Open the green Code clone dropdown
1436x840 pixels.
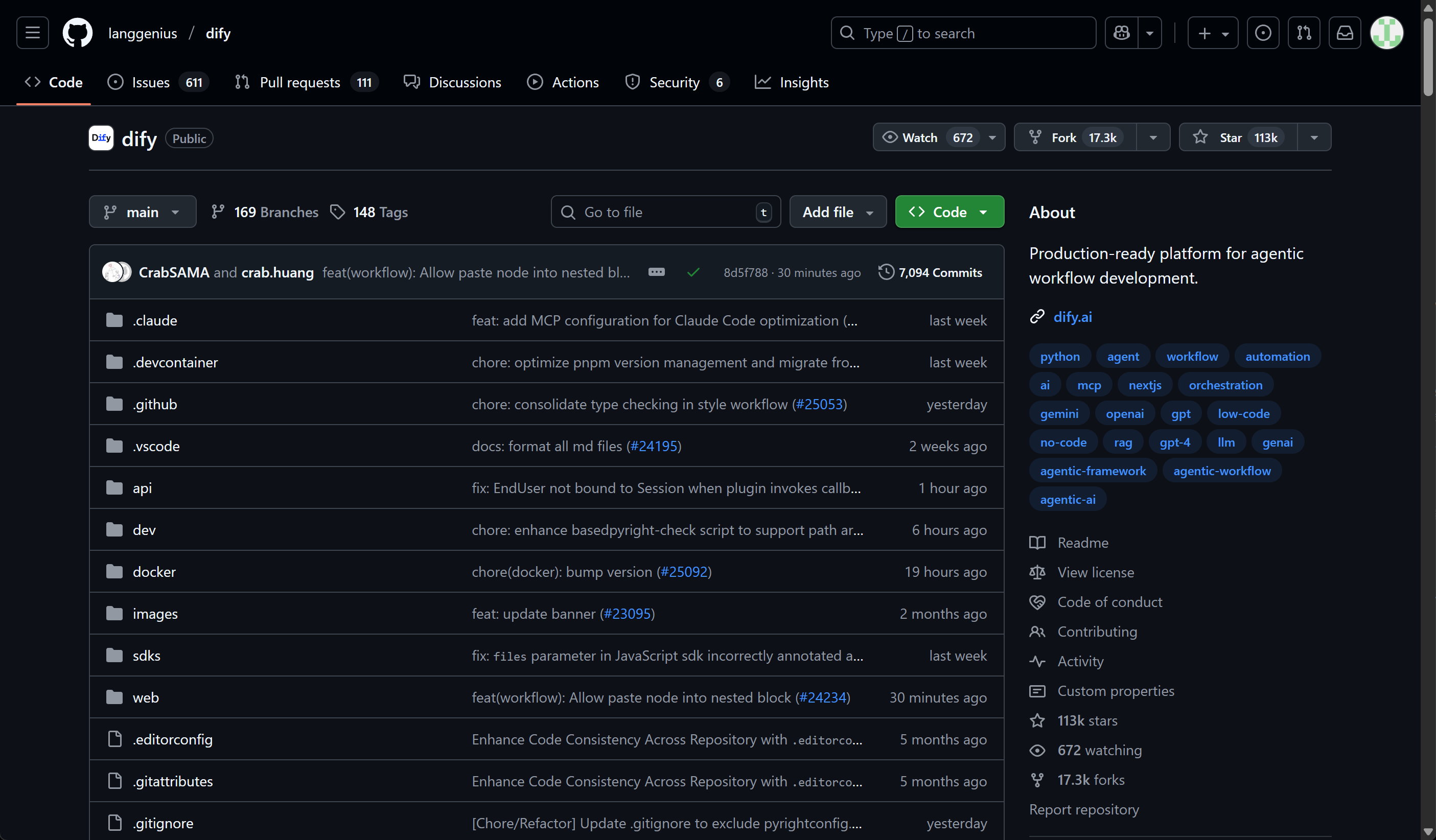point(949,212)
